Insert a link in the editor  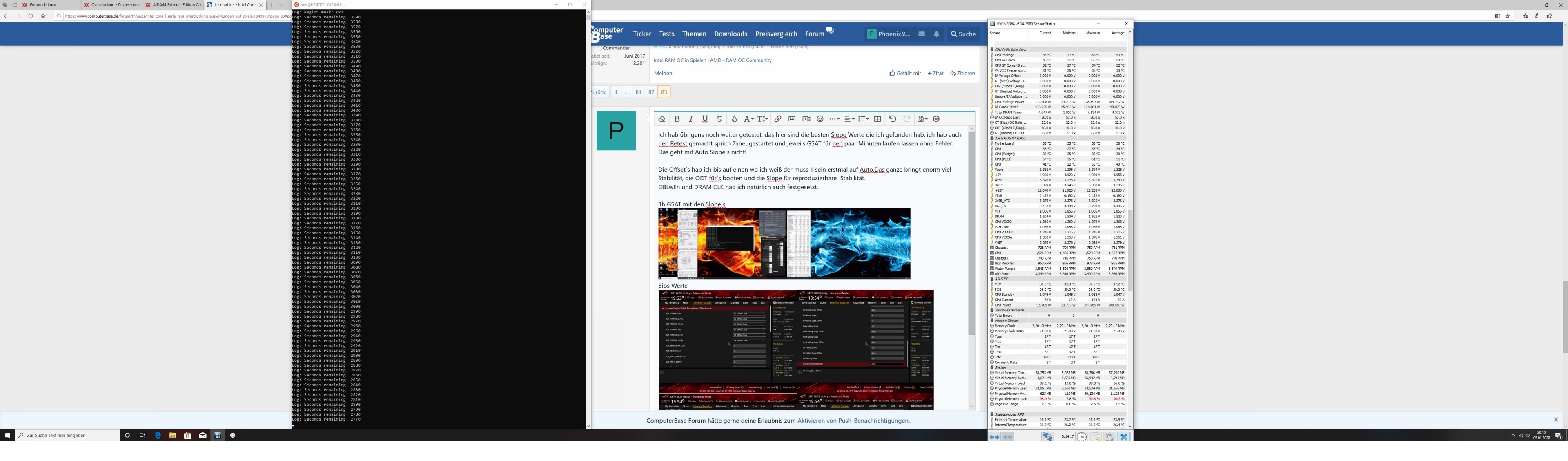tap(777, 119)
